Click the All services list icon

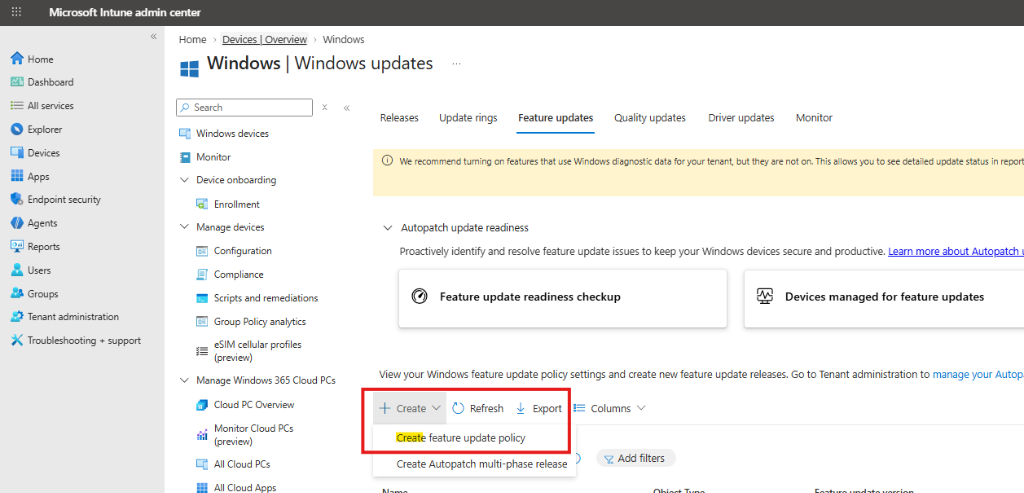(17, 105)
